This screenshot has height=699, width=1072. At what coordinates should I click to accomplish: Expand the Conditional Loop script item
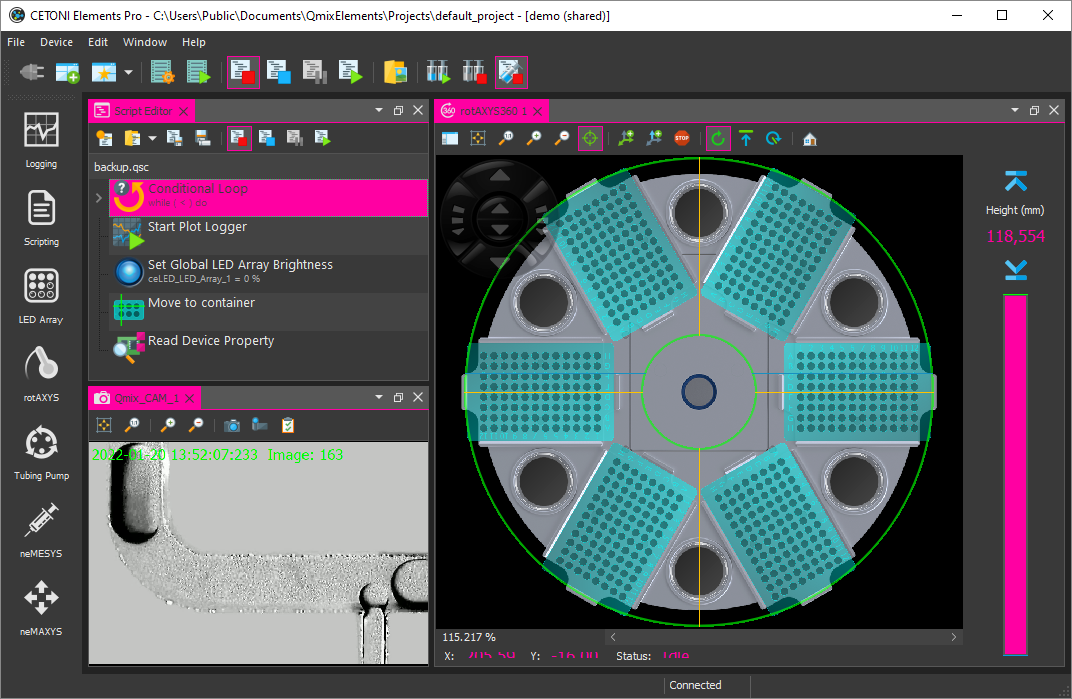pos(98,198)
